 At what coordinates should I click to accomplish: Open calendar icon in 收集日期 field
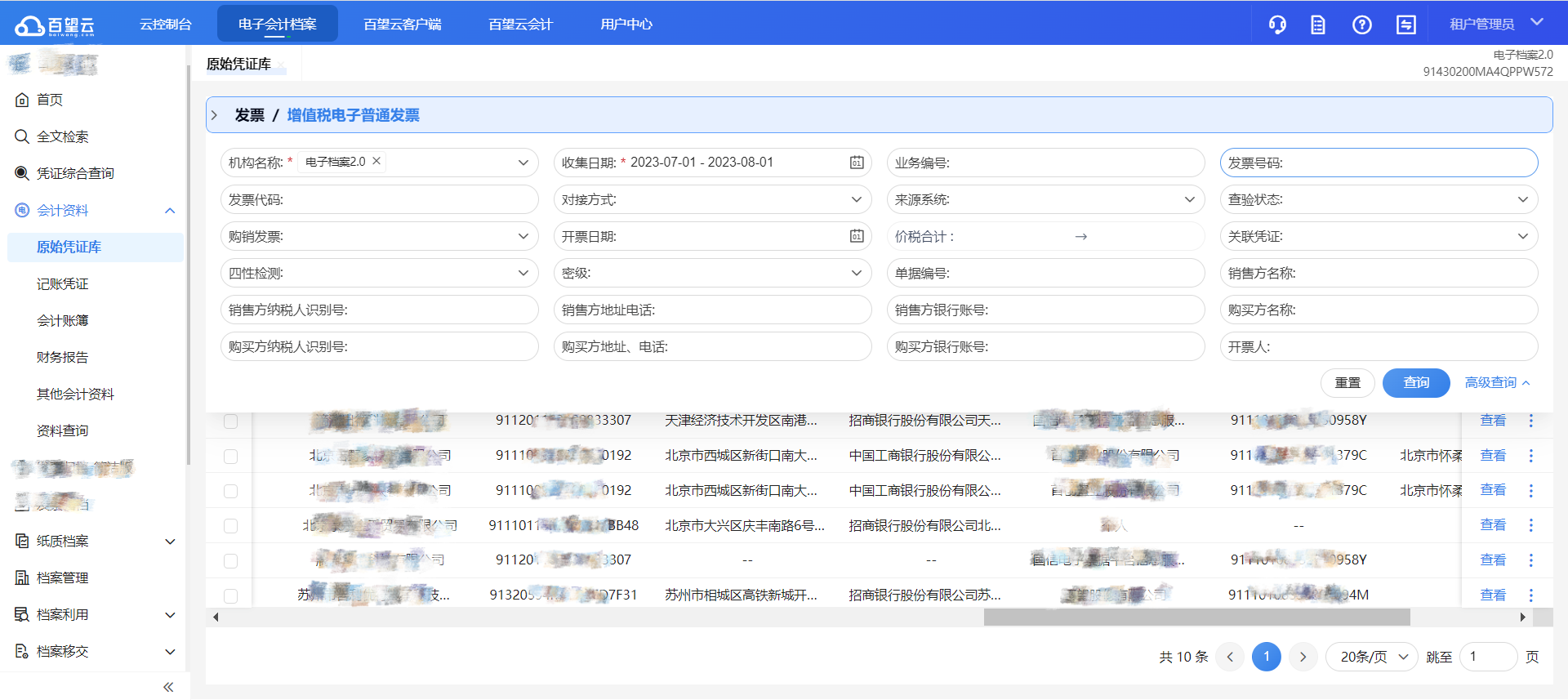coord(857,163)
